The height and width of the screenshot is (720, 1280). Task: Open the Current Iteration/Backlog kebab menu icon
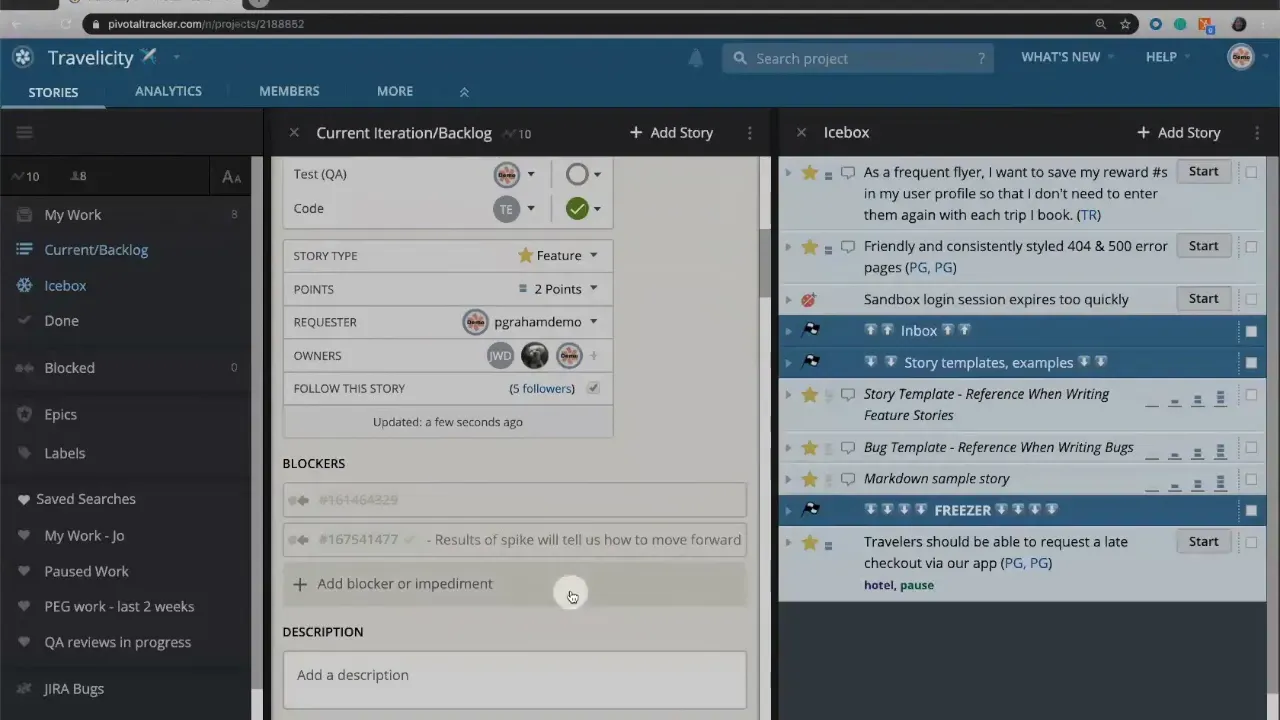[x=749, y=132]
